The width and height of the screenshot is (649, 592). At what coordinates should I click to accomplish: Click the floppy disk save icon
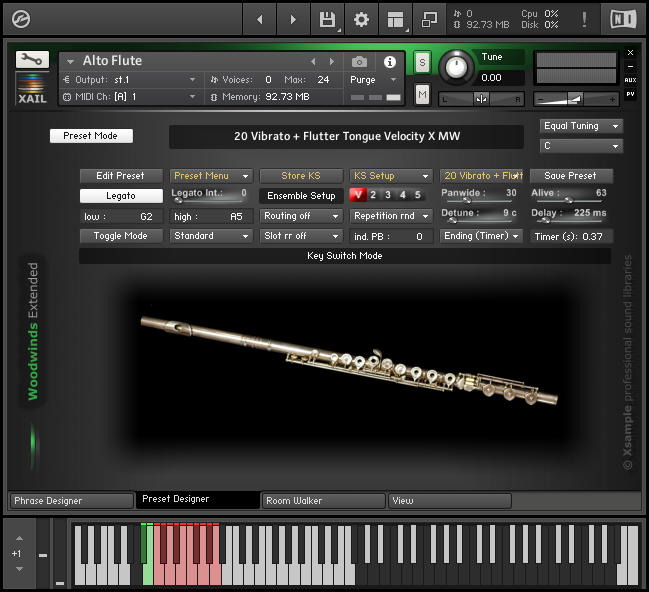327,19
